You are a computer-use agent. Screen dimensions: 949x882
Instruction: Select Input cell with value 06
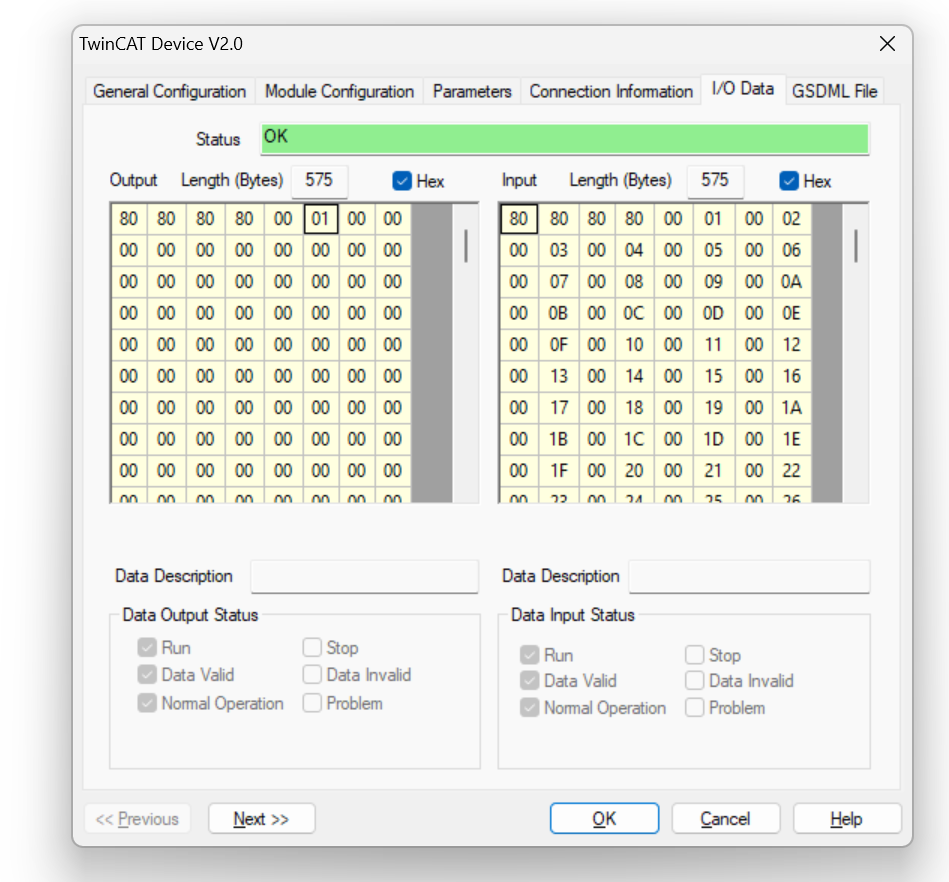[x=791, y=250]
